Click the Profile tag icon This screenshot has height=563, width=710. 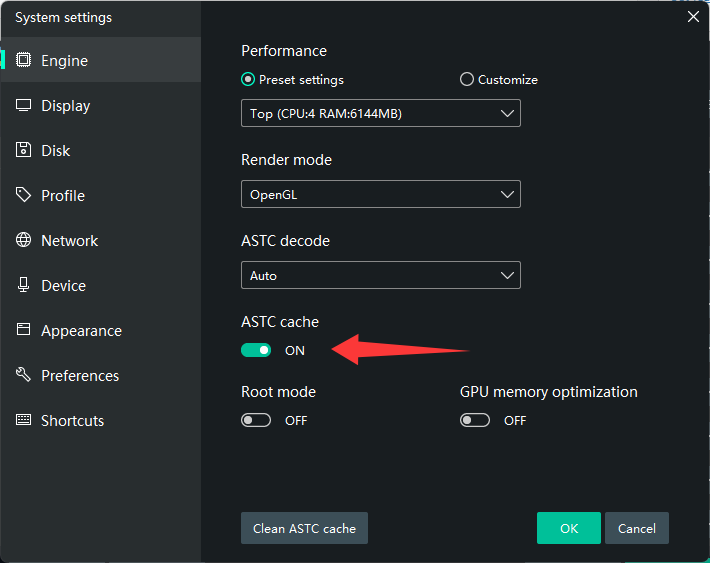tap(24, 195)
